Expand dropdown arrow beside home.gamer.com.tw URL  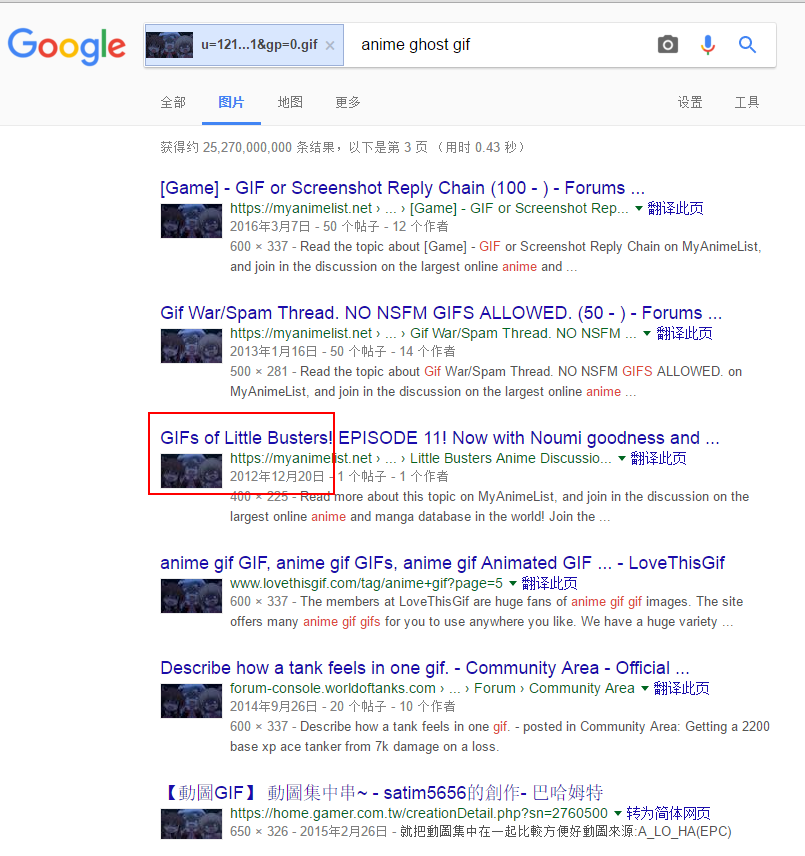tap(617, 813)
